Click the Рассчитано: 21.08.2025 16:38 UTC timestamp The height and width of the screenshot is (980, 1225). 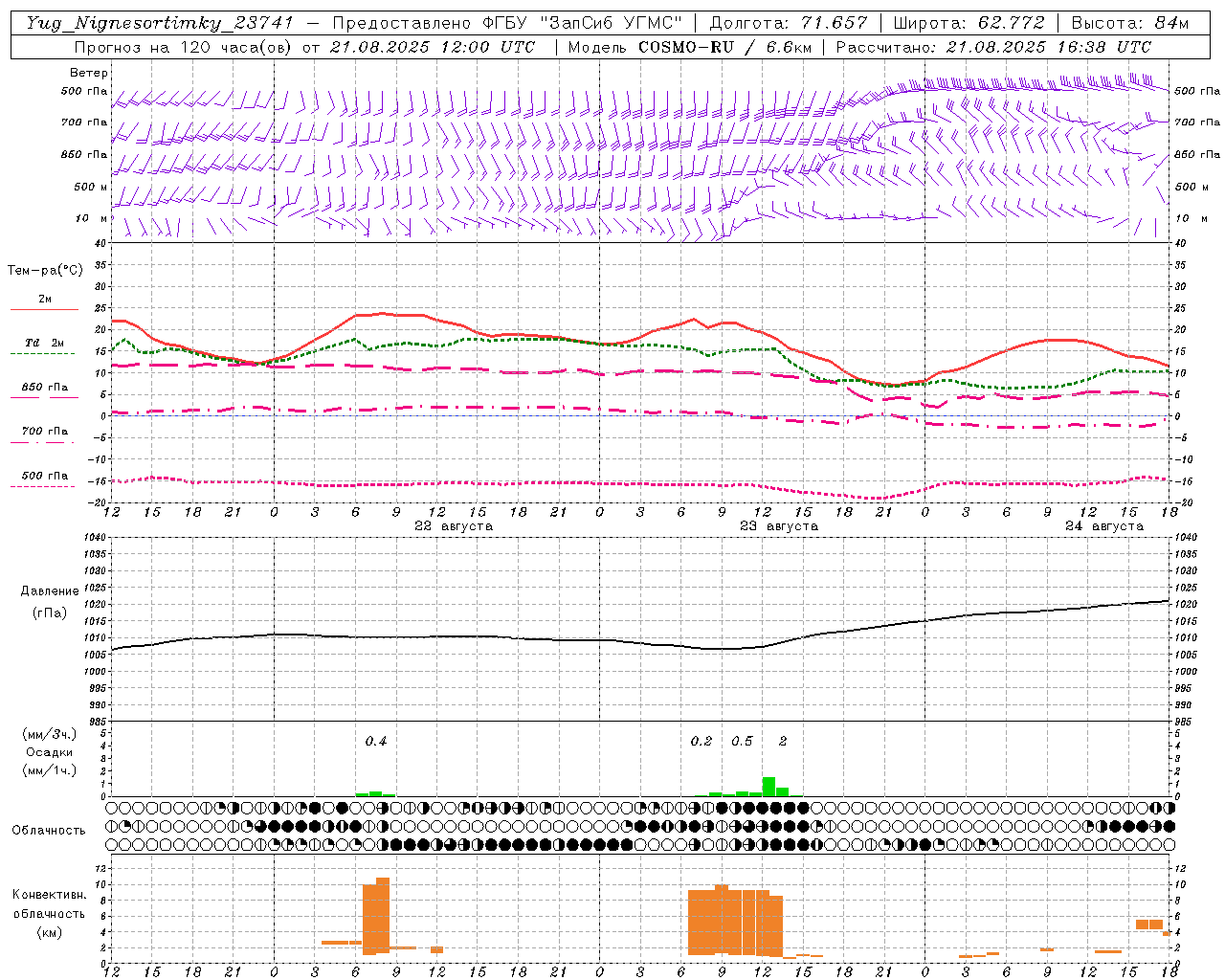click(993, 47)
